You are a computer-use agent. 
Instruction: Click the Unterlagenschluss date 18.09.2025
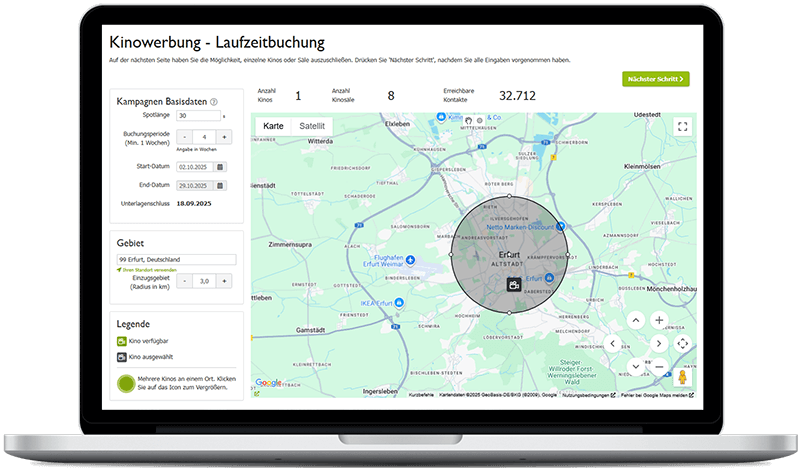pyautogui.click(x=194, y=204)
